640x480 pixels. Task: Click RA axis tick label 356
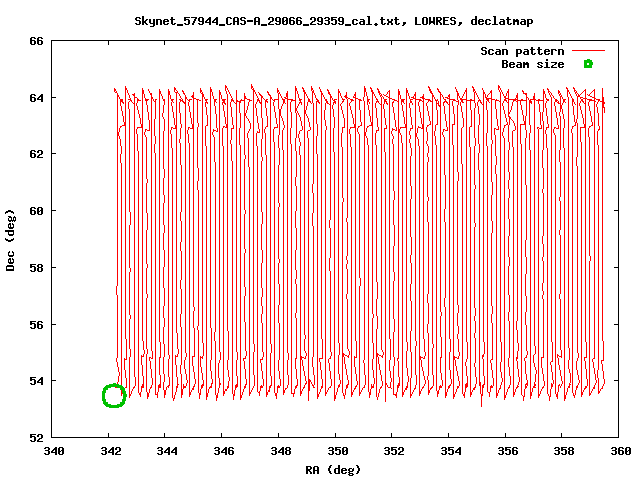click(x=507, y=451)
